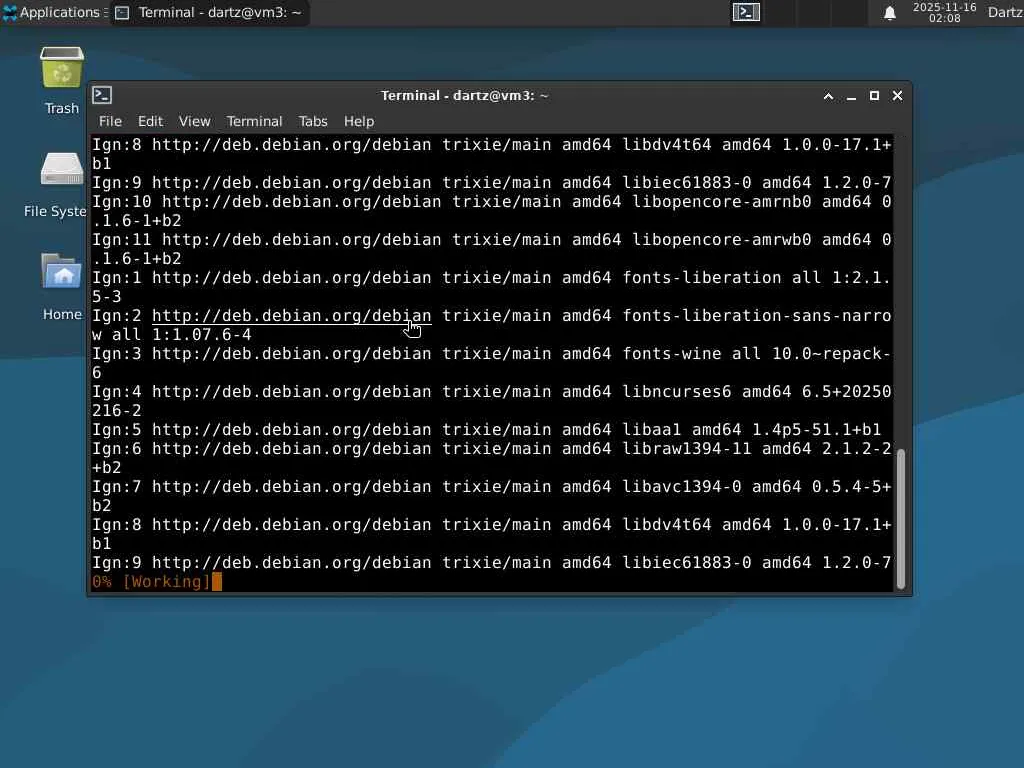Open the Help menu
This screenshot has height=768, width=1024.
coord(359,121)
